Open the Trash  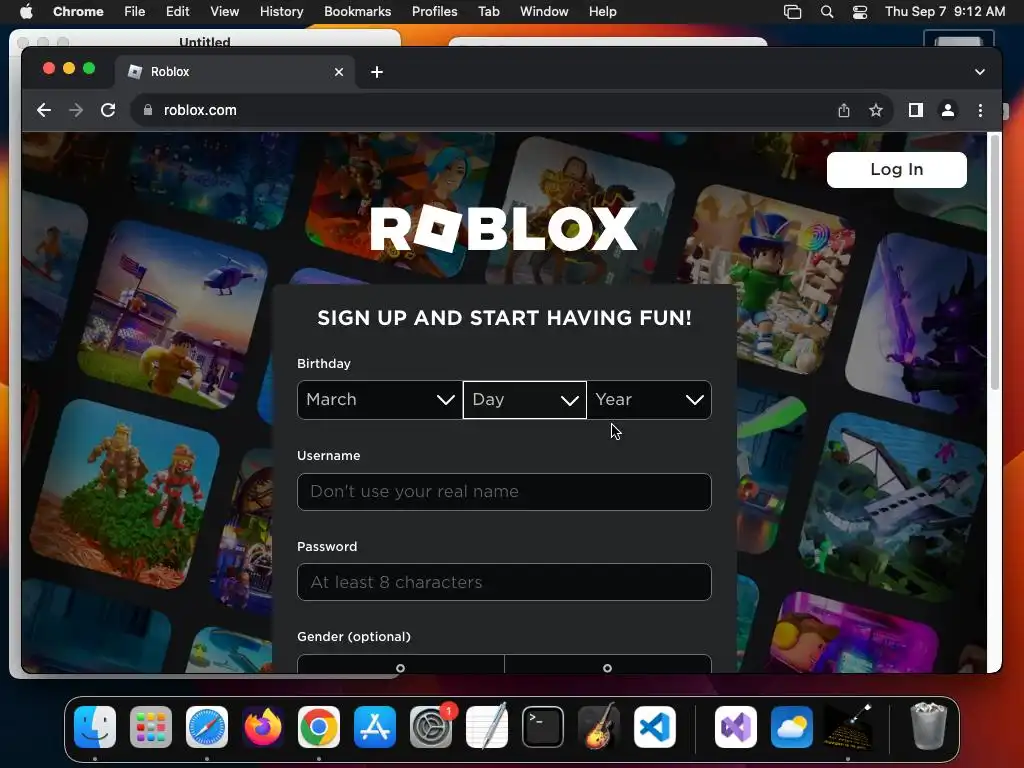point(928,726)
